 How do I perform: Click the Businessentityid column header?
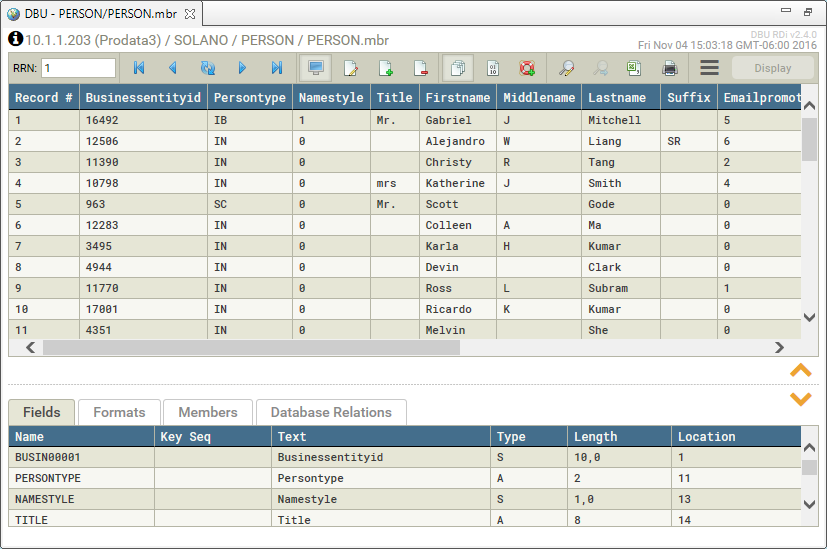point(143,98)
